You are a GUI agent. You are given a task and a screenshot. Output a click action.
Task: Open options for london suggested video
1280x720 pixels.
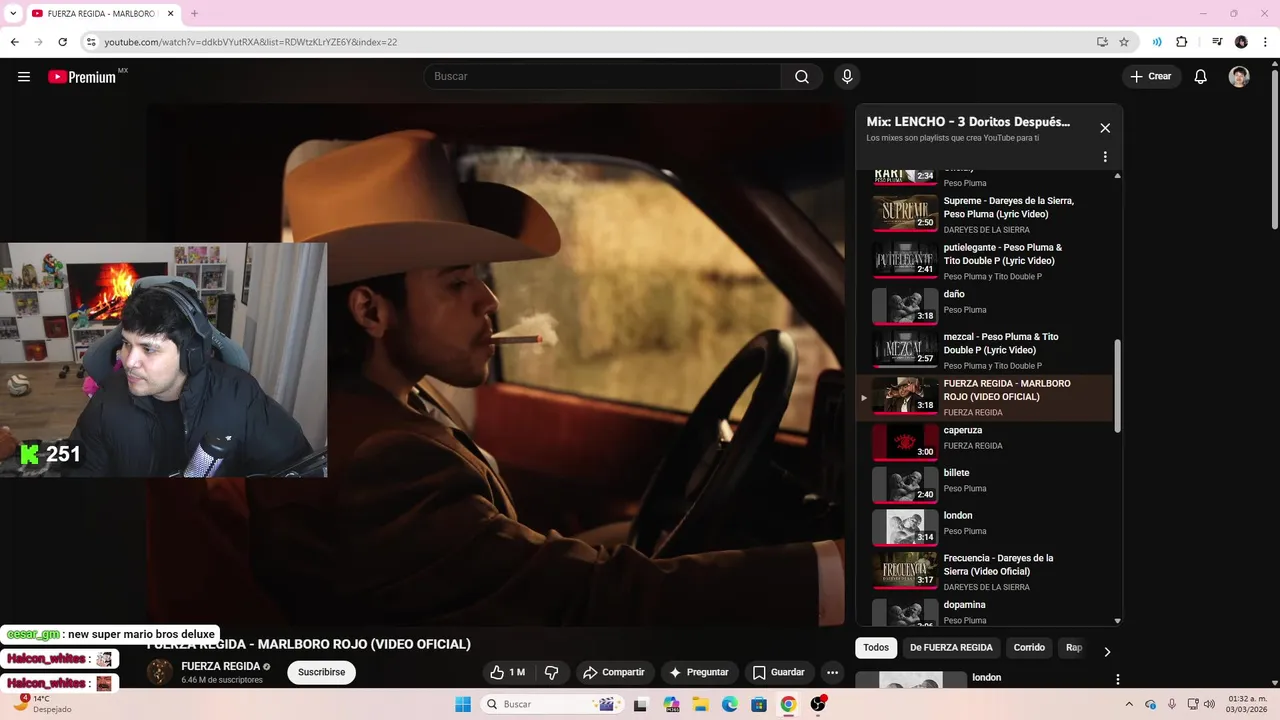[1118, 680]
